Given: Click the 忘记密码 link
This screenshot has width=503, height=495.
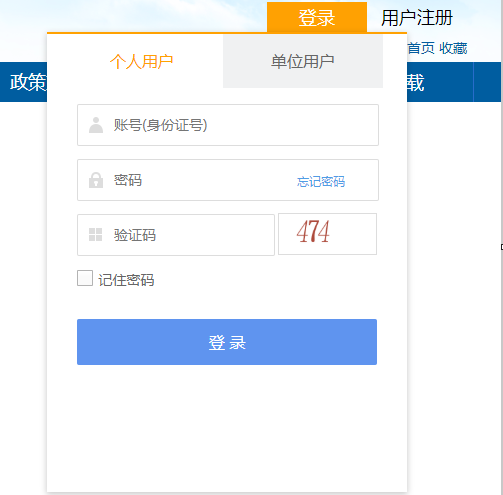Looking at the screenshot, I should click(321, 182).
